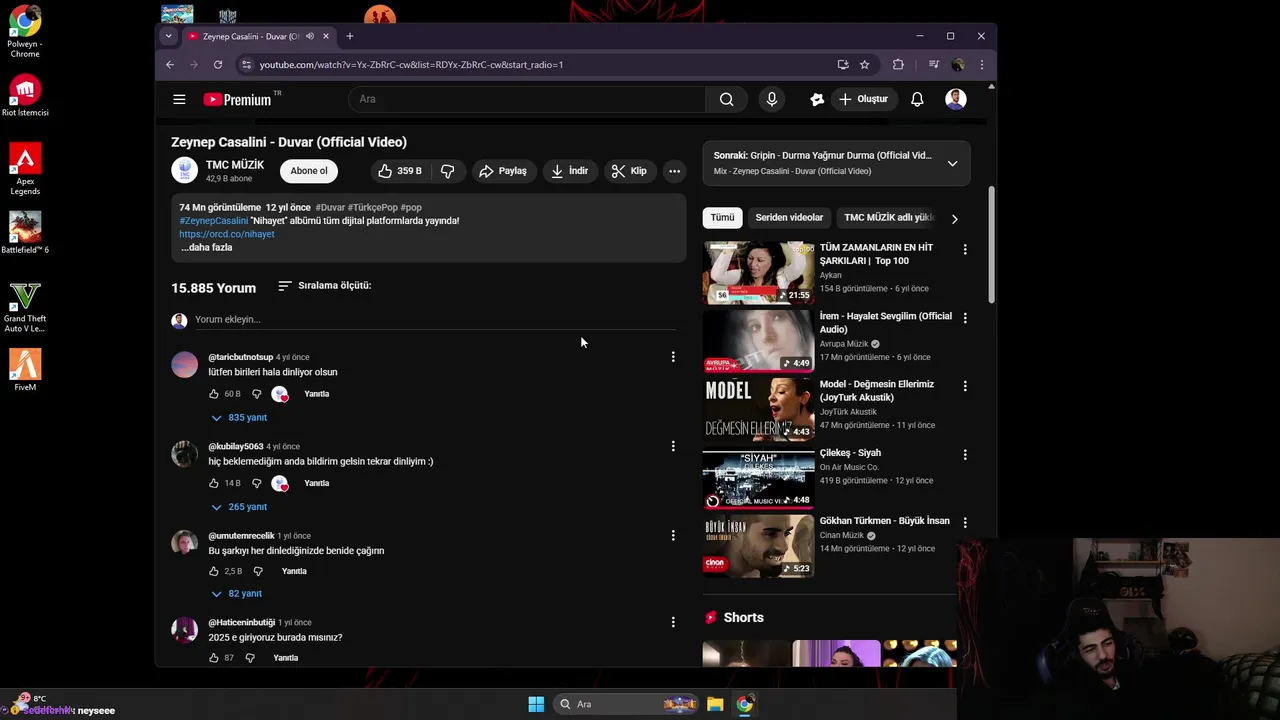Open options menu for @taricbutnotsup comment

tap(673, 357)
